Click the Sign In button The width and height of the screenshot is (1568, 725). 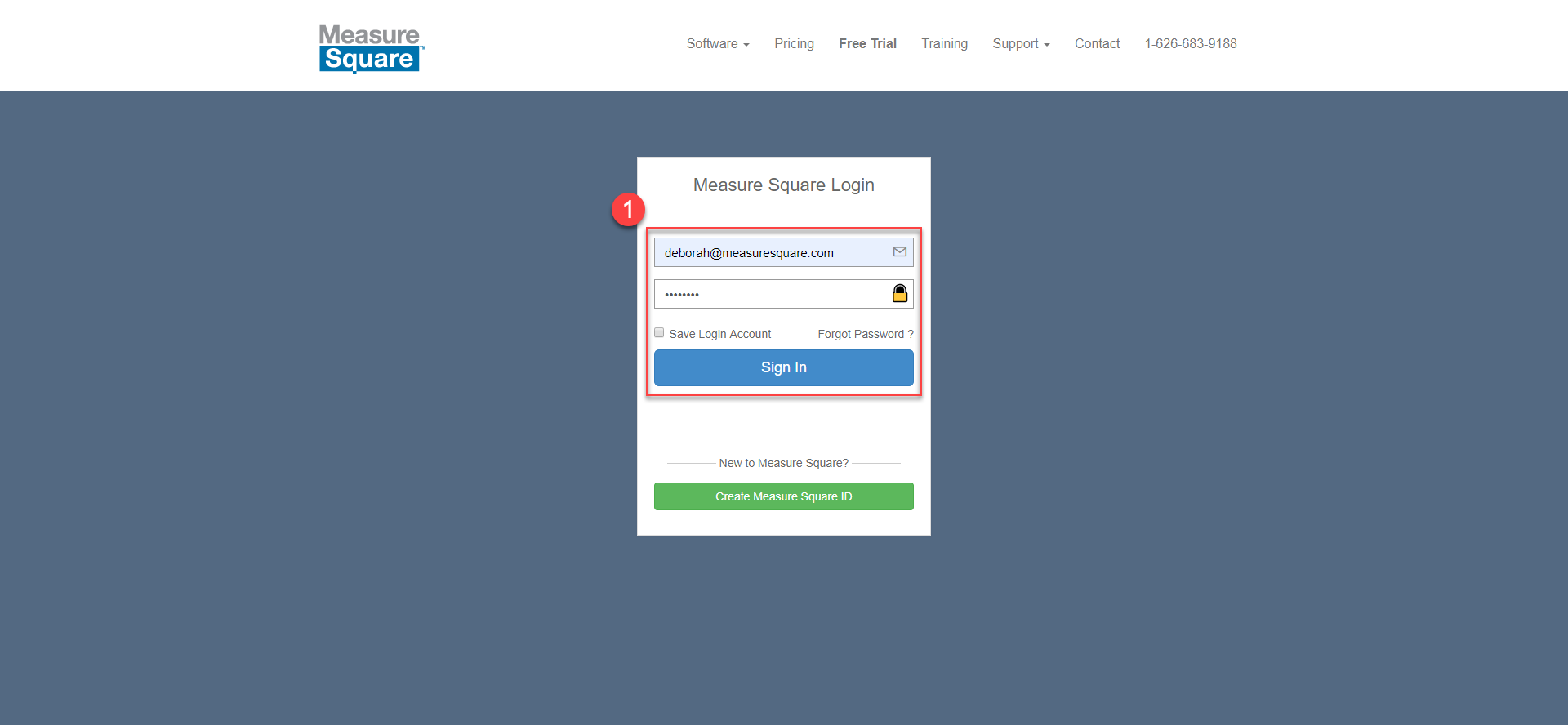[x=783, y=367]
